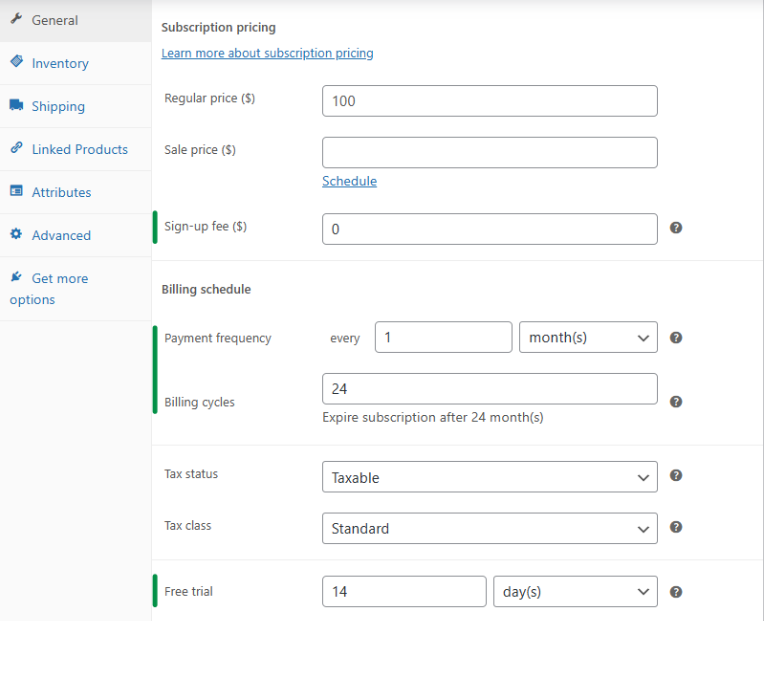Open the Tax status Taxable dropdown
This screenshot has height=697, width=765.
pos(490,477)
